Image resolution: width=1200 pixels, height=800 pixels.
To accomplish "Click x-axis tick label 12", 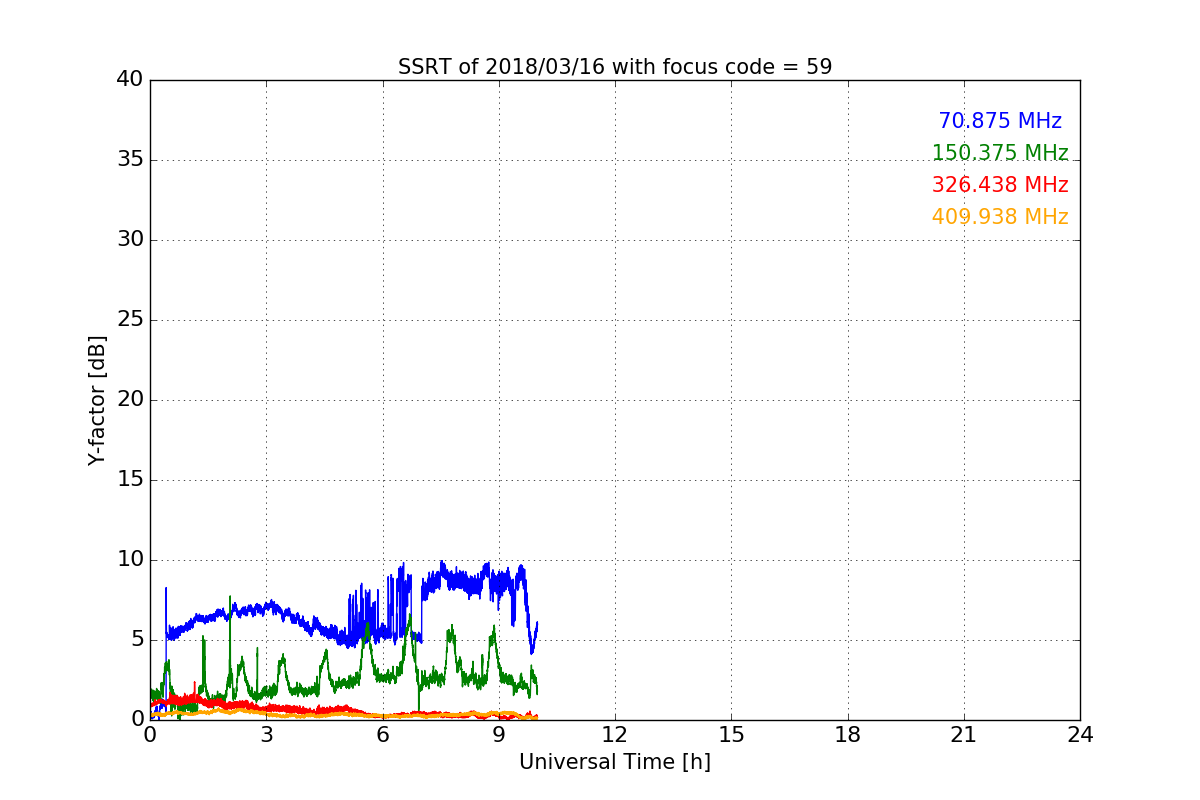I will click(615, 735).
